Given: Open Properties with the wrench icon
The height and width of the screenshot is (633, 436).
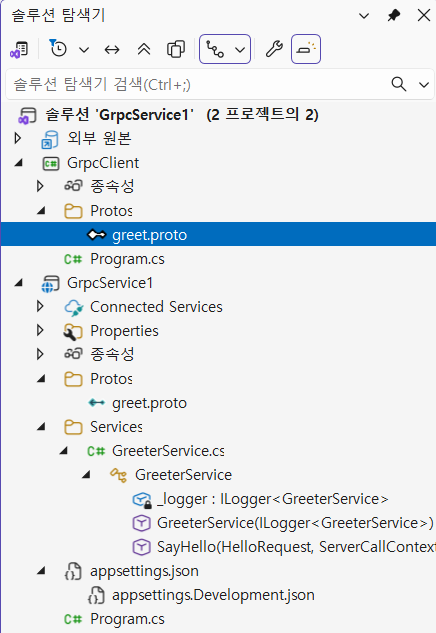Looking at the screenshot, I should click(274, 49).
